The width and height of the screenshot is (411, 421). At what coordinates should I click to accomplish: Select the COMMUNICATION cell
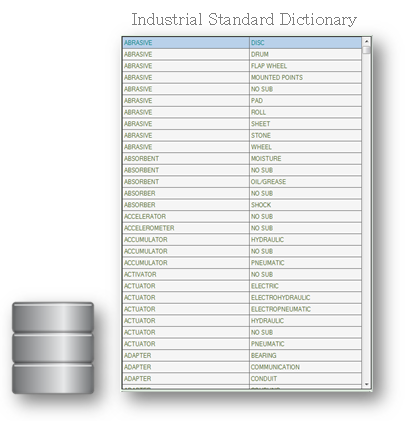click(305, 367)
